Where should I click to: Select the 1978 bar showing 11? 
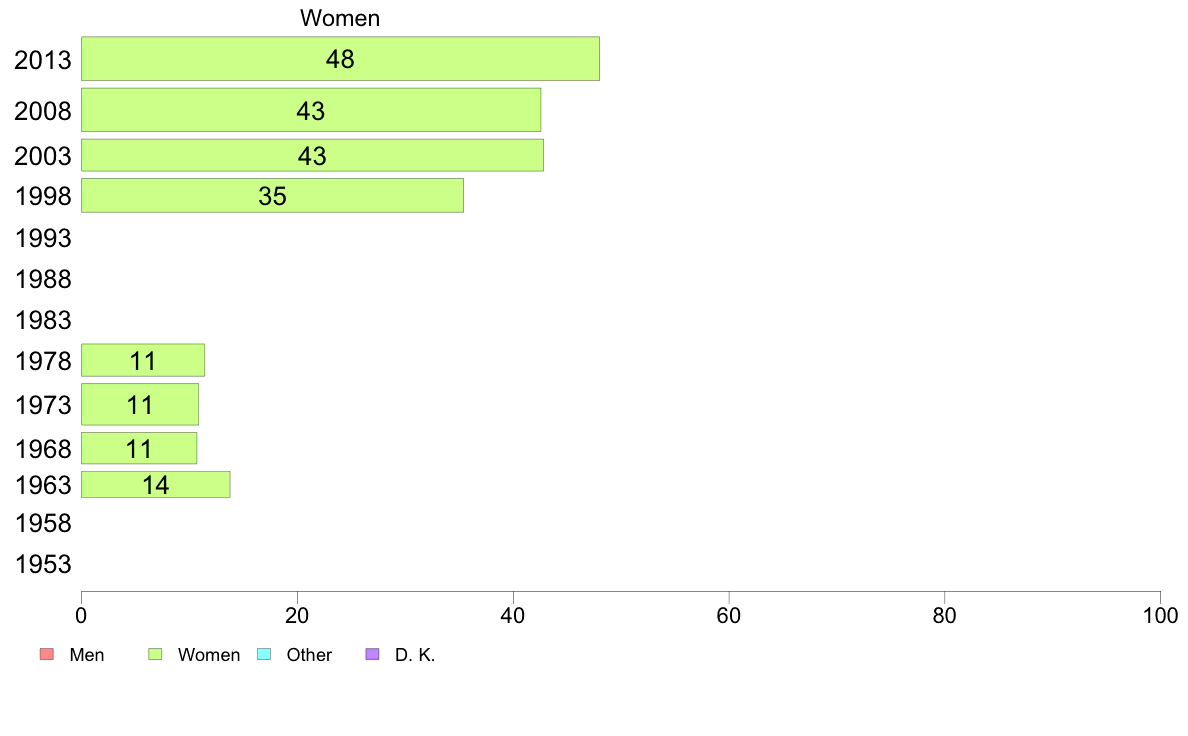pyautogui.click(x=142, y=360)
